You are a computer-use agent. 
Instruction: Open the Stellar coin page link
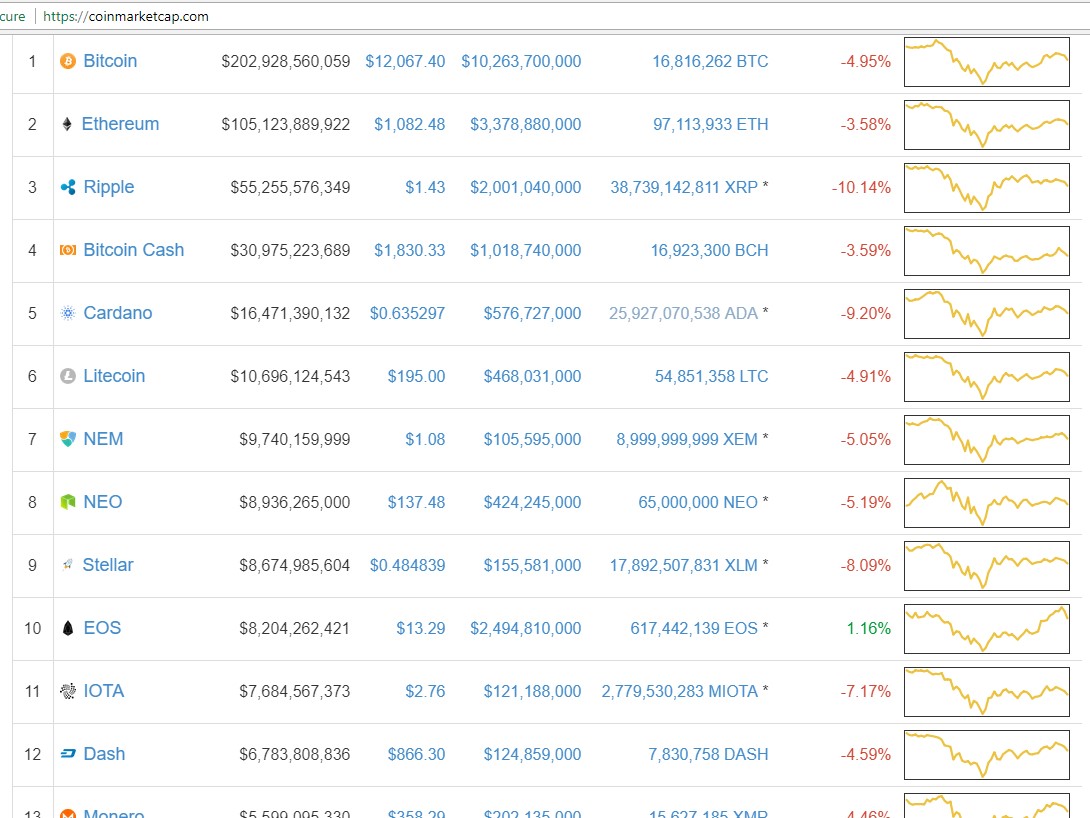tap(108, 565)
